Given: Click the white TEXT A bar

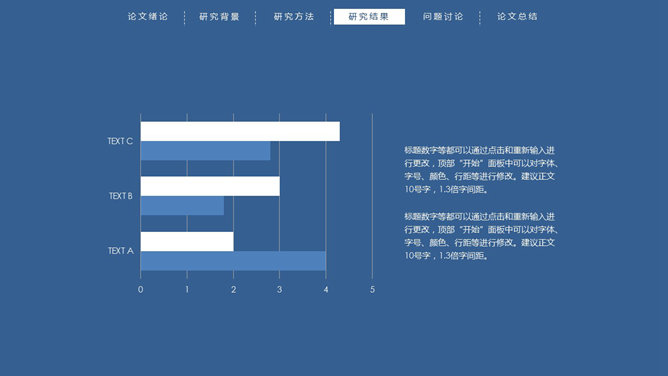Looking at the screenshot, I should coord(187,241).
